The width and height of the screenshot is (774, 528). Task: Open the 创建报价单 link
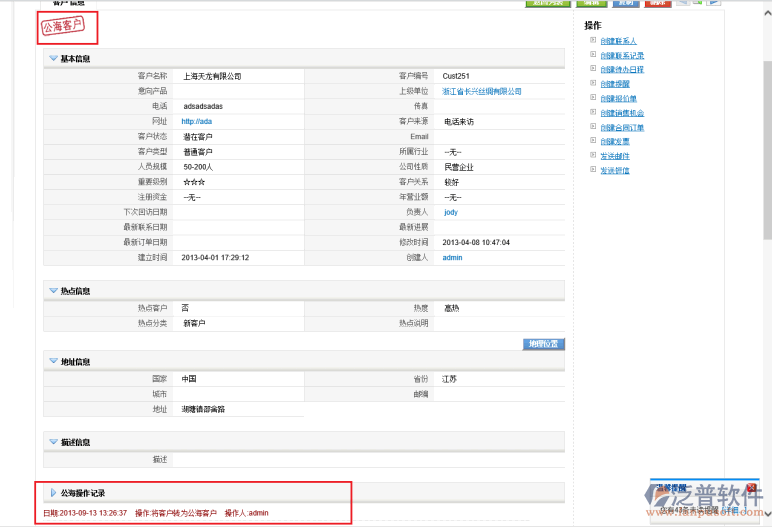point(618,99)
